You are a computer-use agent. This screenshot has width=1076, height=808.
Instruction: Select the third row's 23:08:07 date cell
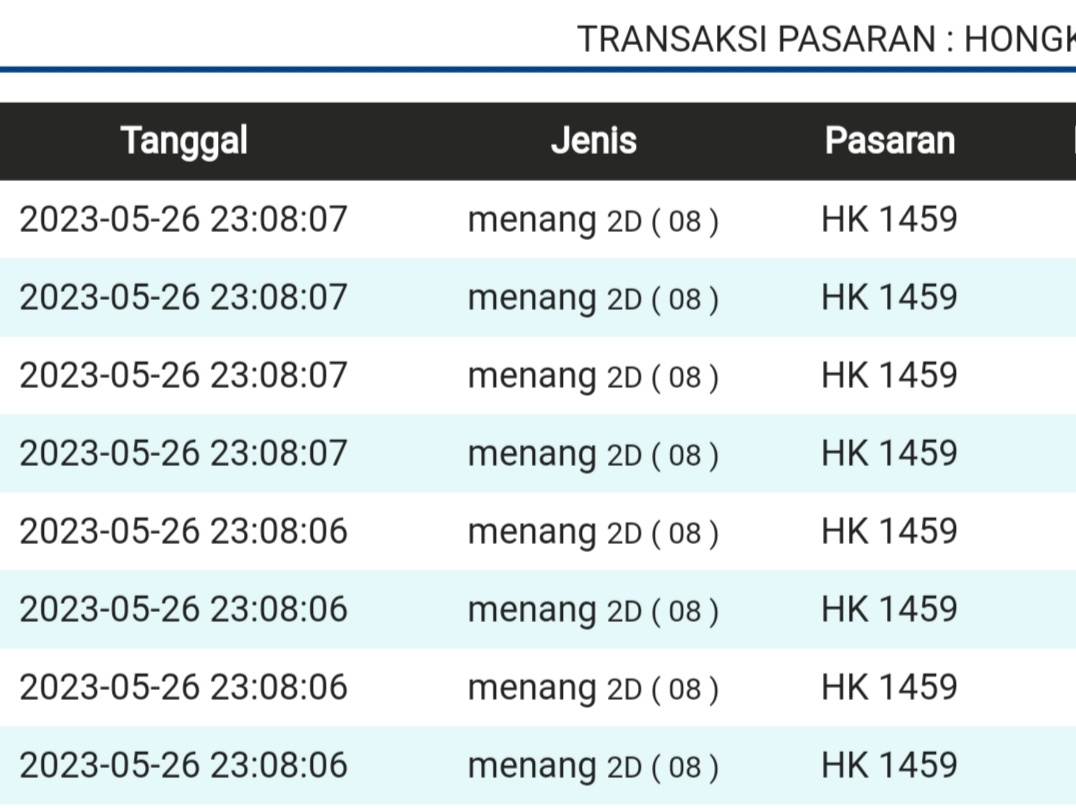(183, 375)
